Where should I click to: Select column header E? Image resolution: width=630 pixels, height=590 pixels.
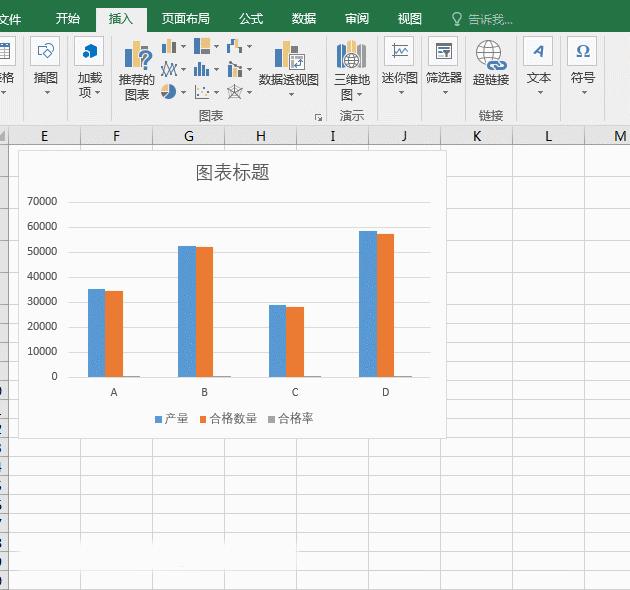coord(45,136)
